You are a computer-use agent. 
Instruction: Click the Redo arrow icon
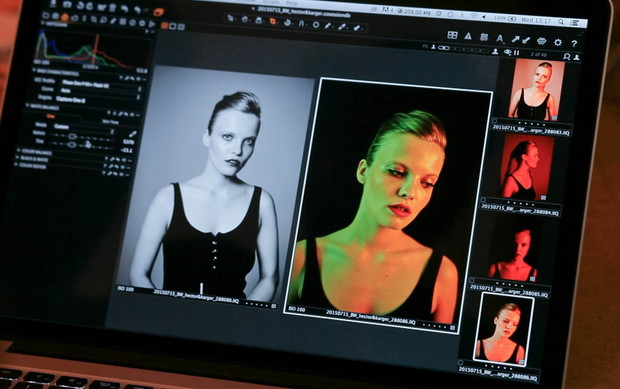[137, 9]
